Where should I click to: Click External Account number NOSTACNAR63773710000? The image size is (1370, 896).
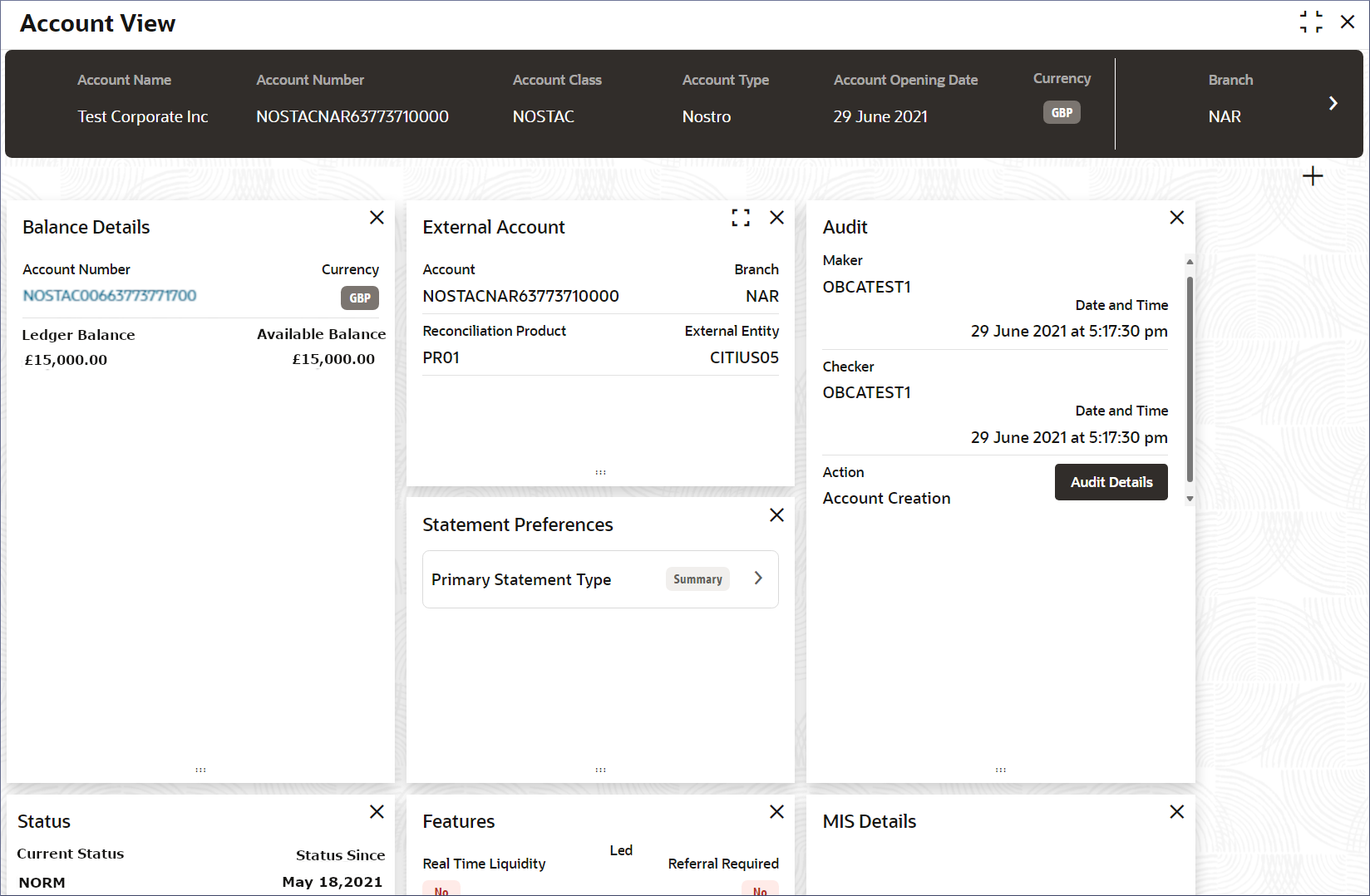tap(521, 296)
